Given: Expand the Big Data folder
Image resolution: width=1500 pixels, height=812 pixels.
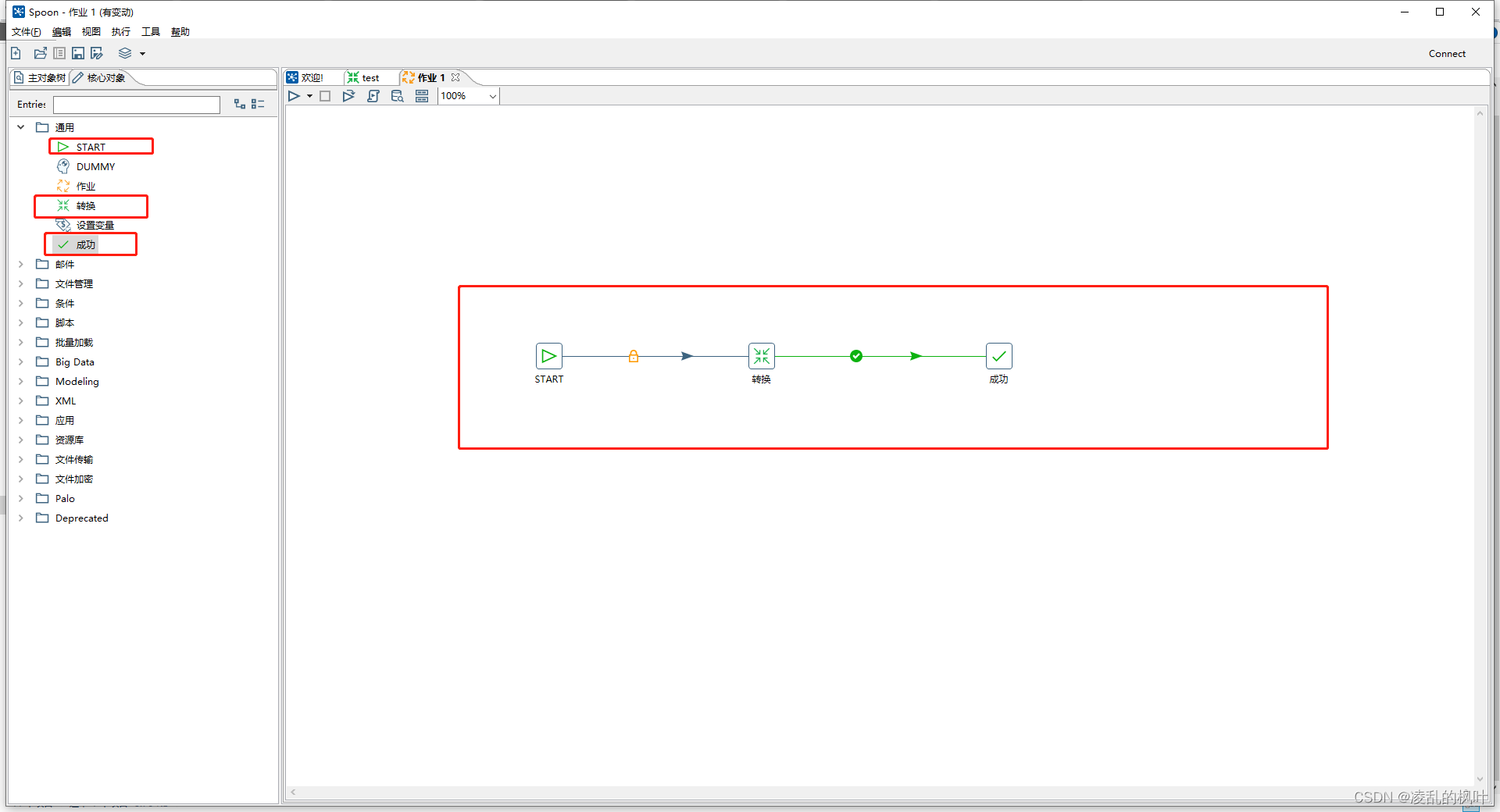Looking at the screenshot, I should point(21,361).
